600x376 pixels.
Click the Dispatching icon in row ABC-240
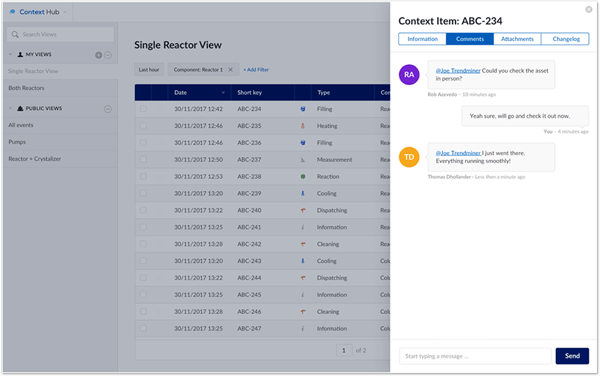tap(303, 210)
